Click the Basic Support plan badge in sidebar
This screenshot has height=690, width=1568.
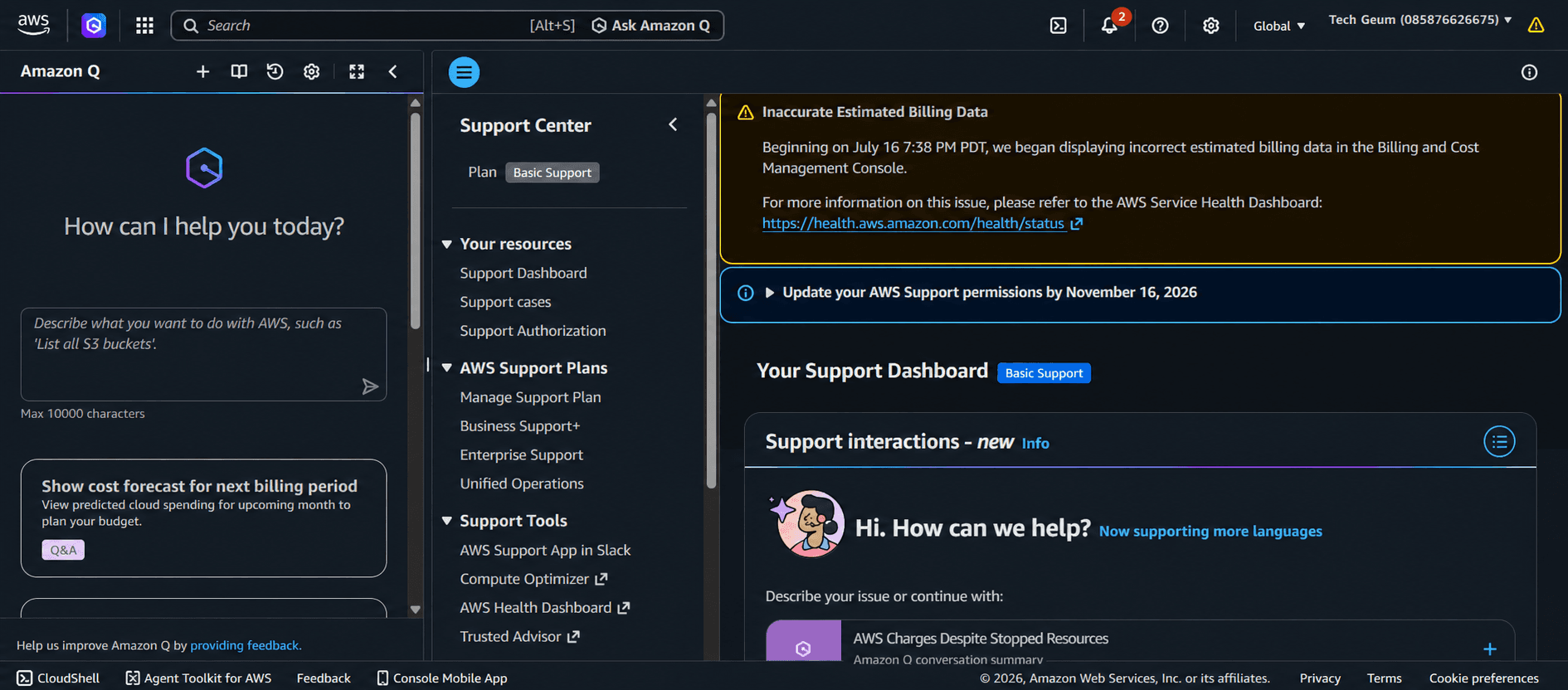point(553,172)
